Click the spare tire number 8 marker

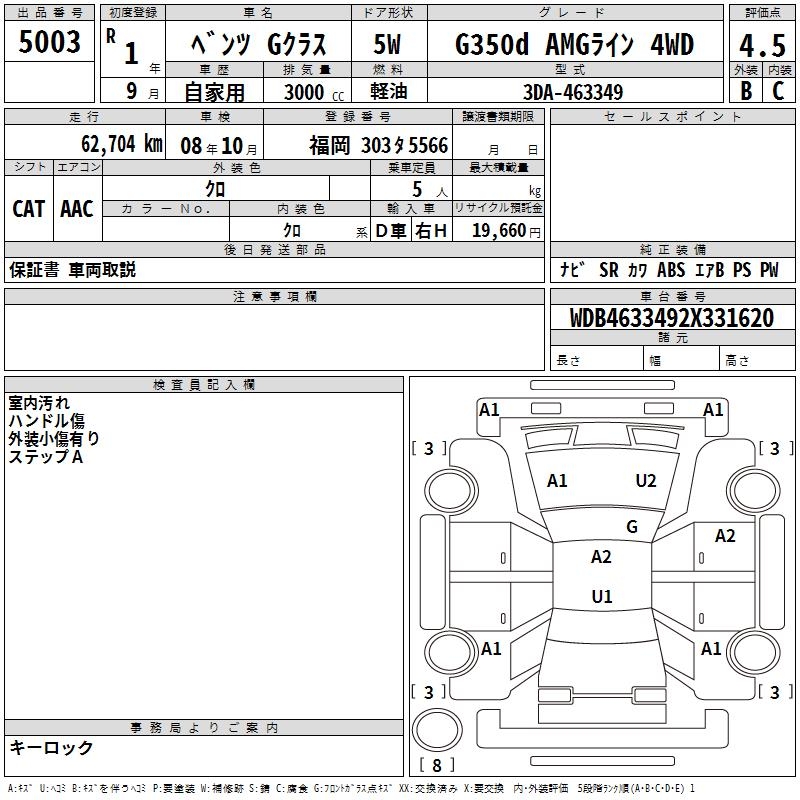[436, 766]
